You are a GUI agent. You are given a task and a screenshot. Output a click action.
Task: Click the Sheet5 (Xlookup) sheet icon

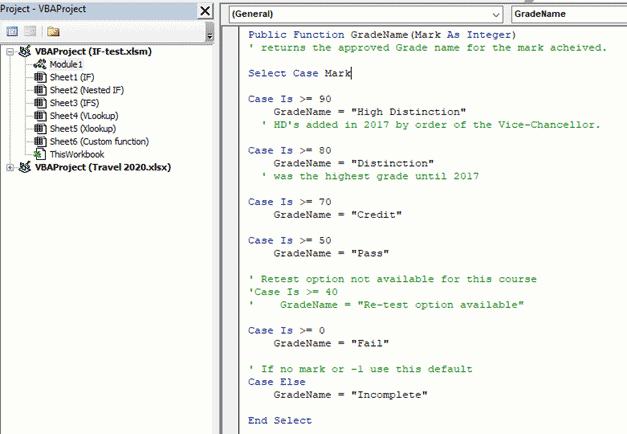[x=40, y=128]
